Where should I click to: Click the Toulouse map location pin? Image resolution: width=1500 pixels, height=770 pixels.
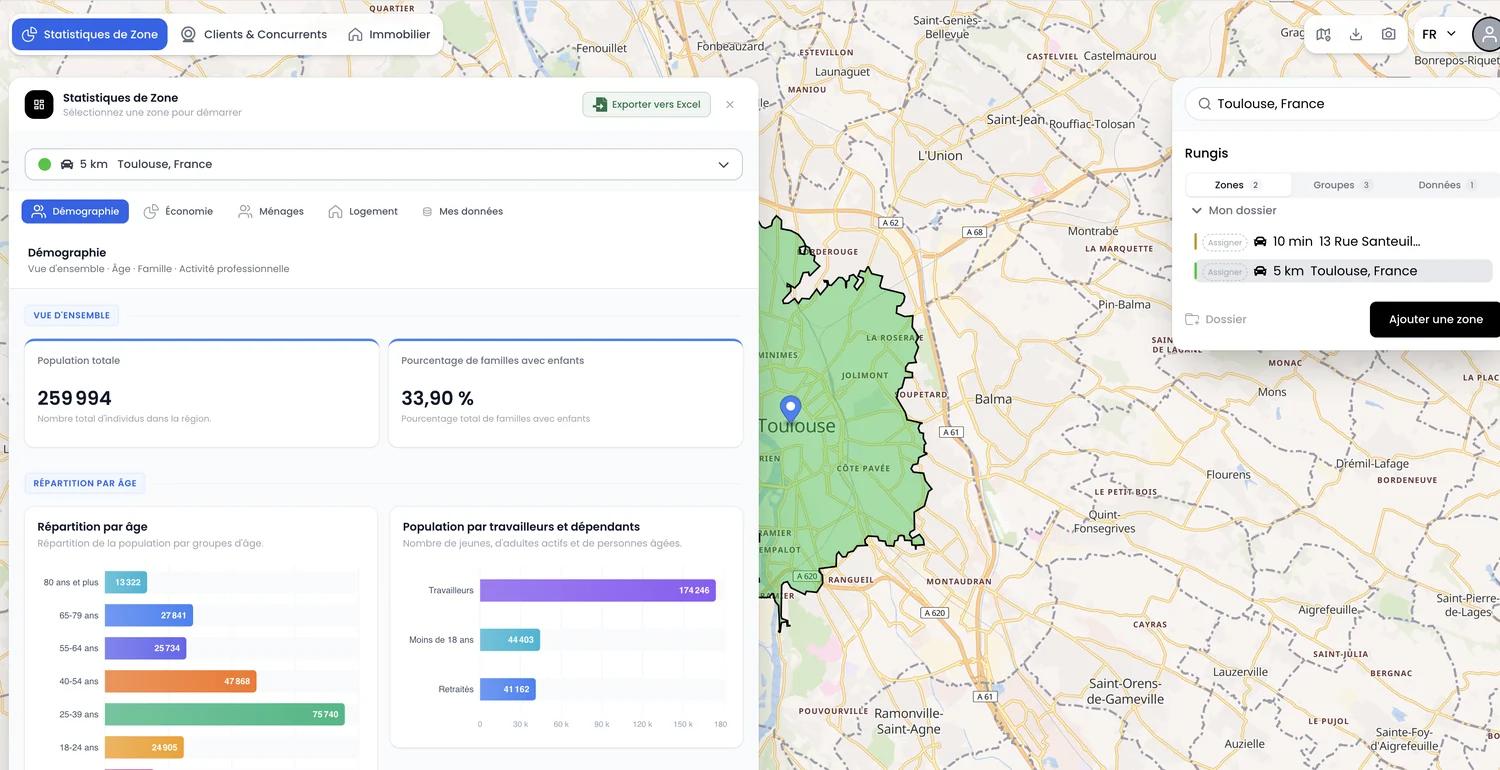(x=790, y=409)
